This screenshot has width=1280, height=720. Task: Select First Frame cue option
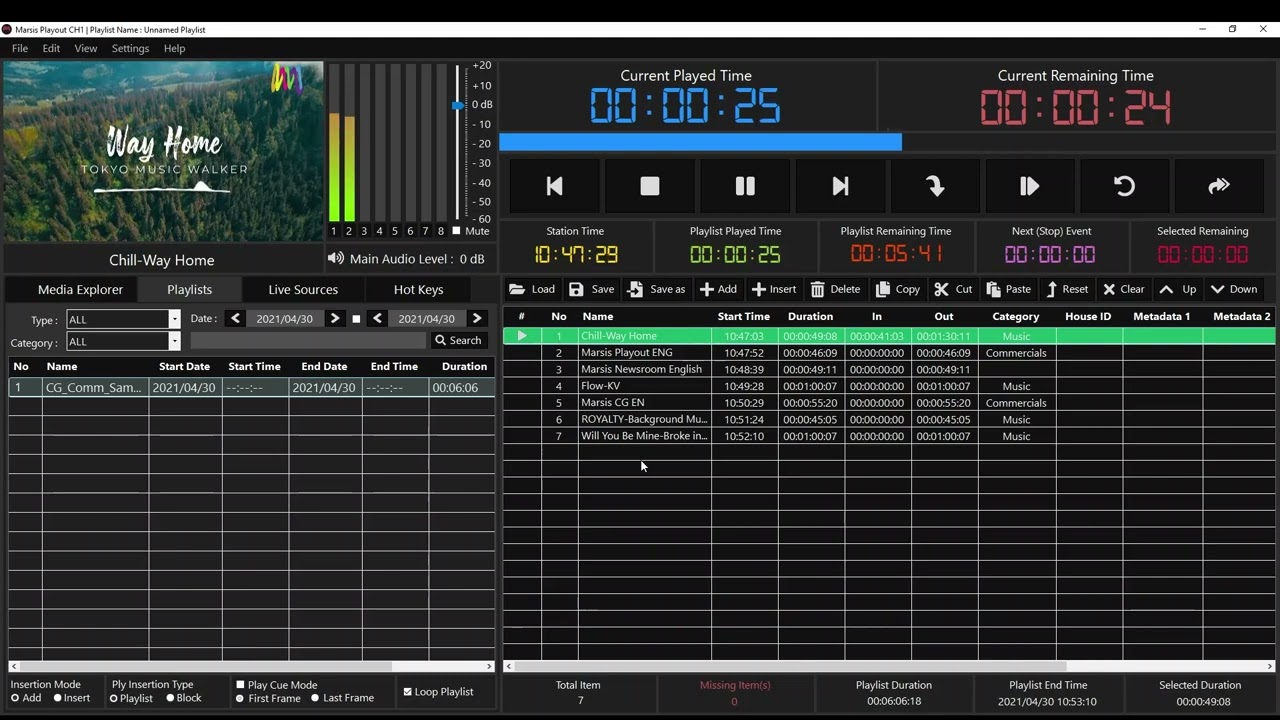(x=240, y=698)
